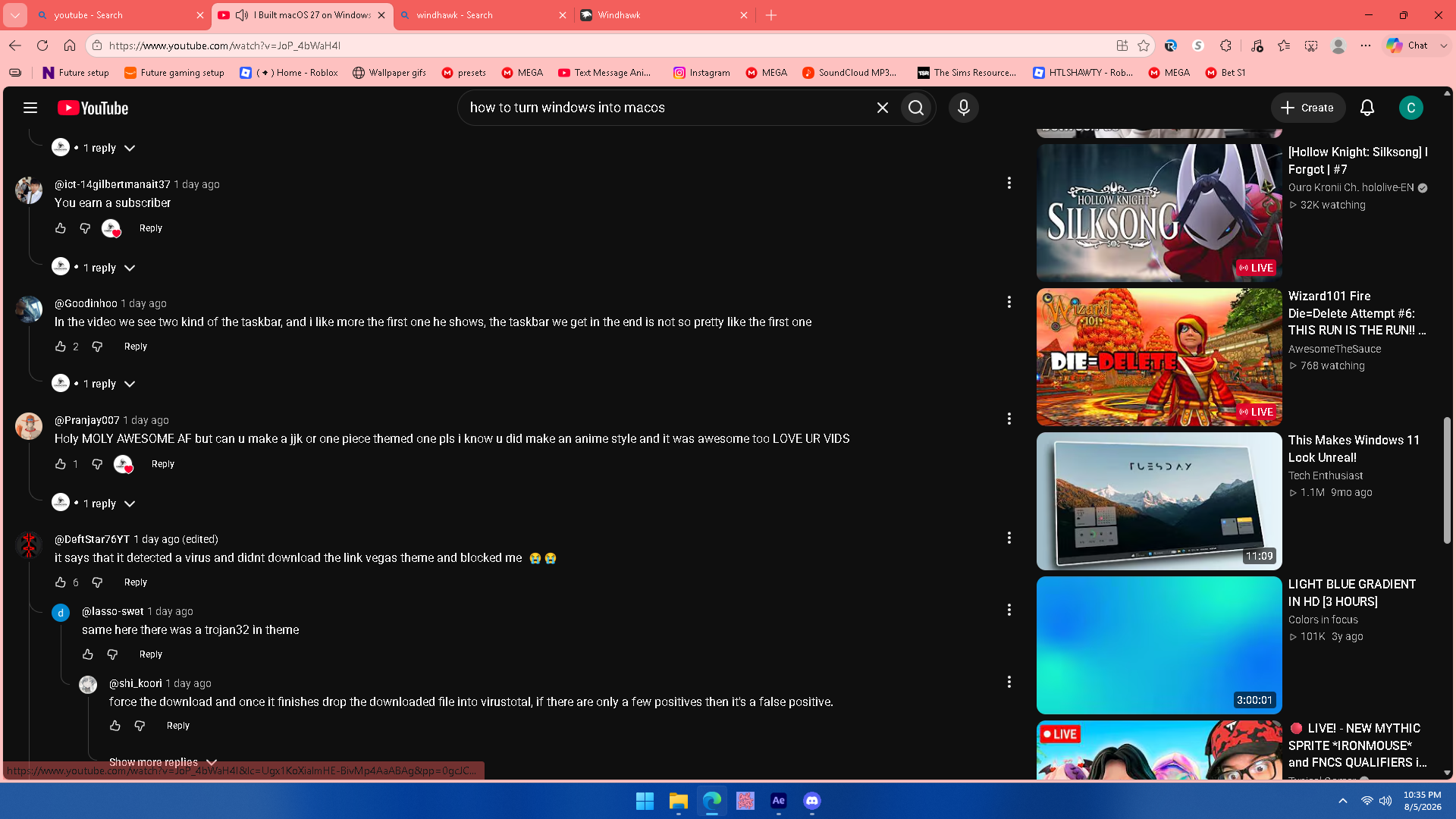The width and height of the screenshot is (1456, 819).
Task: Select the 'I Built macOS 27 on Windows' tab
Action: pos(302,15)
